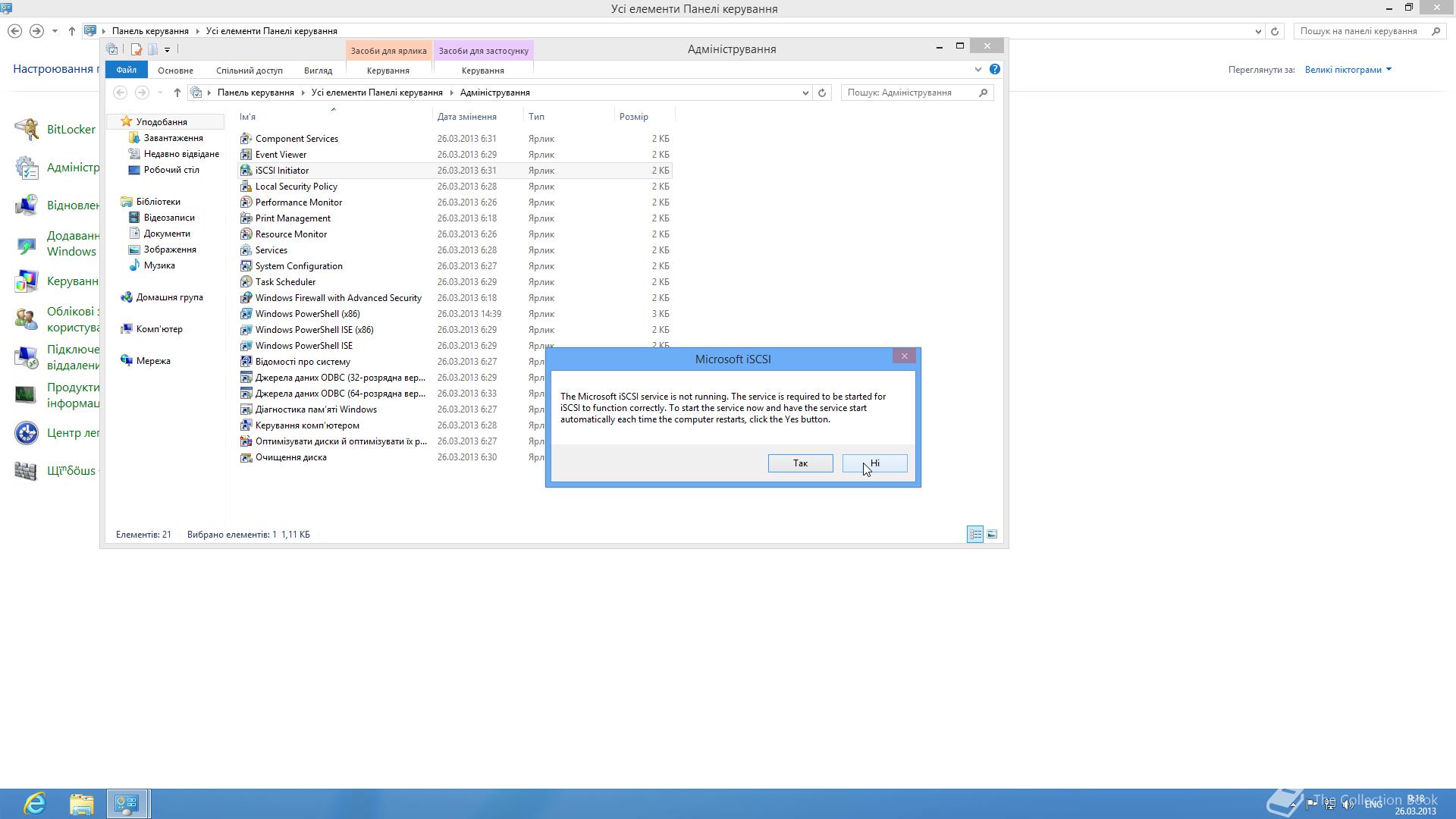This screenshot has height=819, width=1456.
Task: Select the Event Viewer shortcut icon
Action: (x=246, y=155)
